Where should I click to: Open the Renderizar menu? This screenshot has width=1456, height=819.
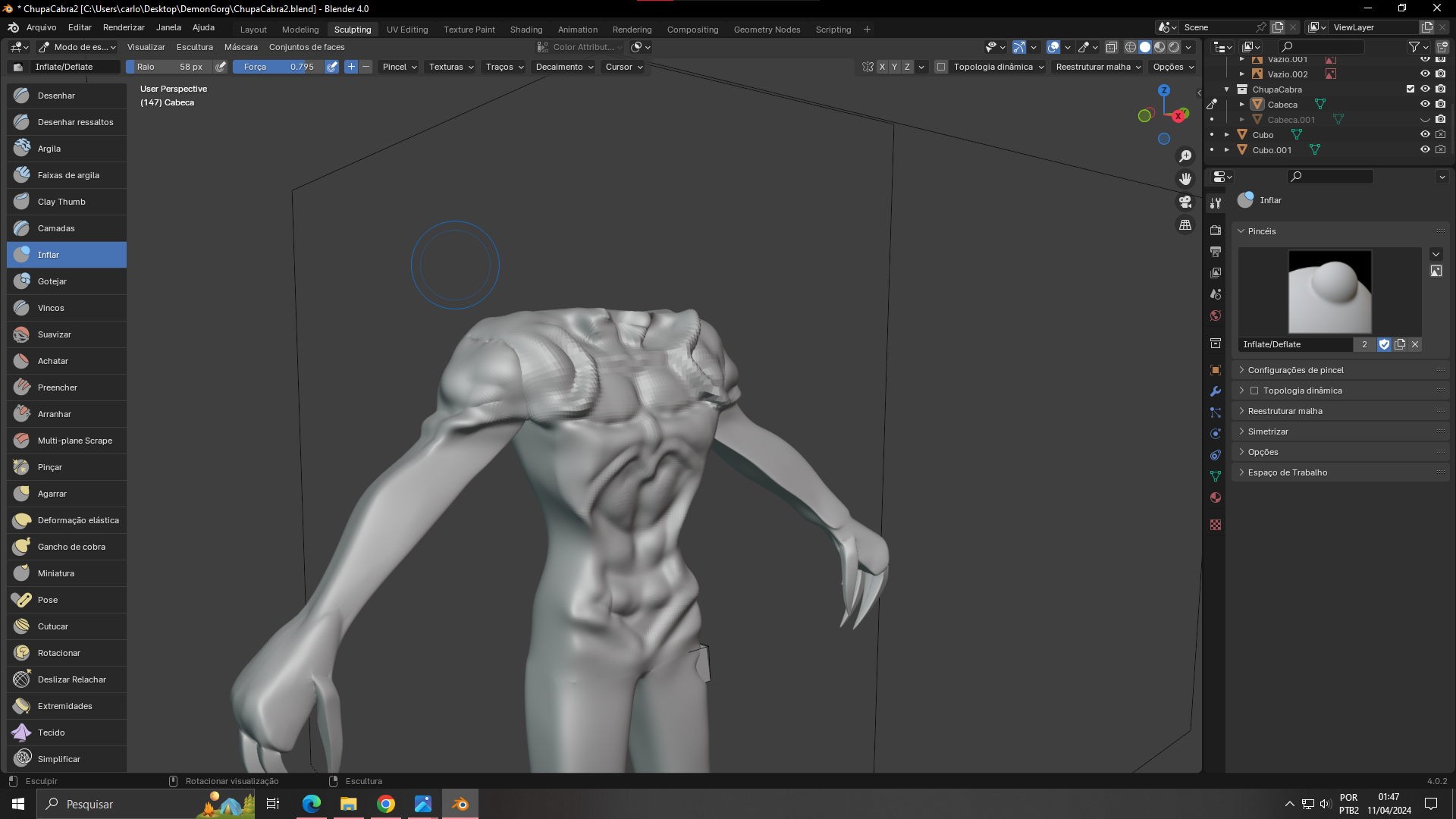[124, 27]
